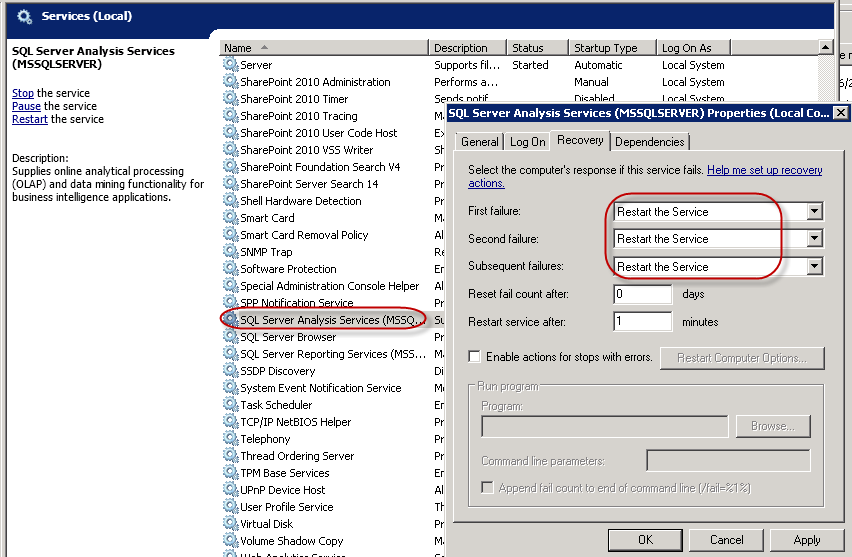Click the Restart service after minutes field
The height and width of the screenshot is (557, 852).
[x=642, y=322]
